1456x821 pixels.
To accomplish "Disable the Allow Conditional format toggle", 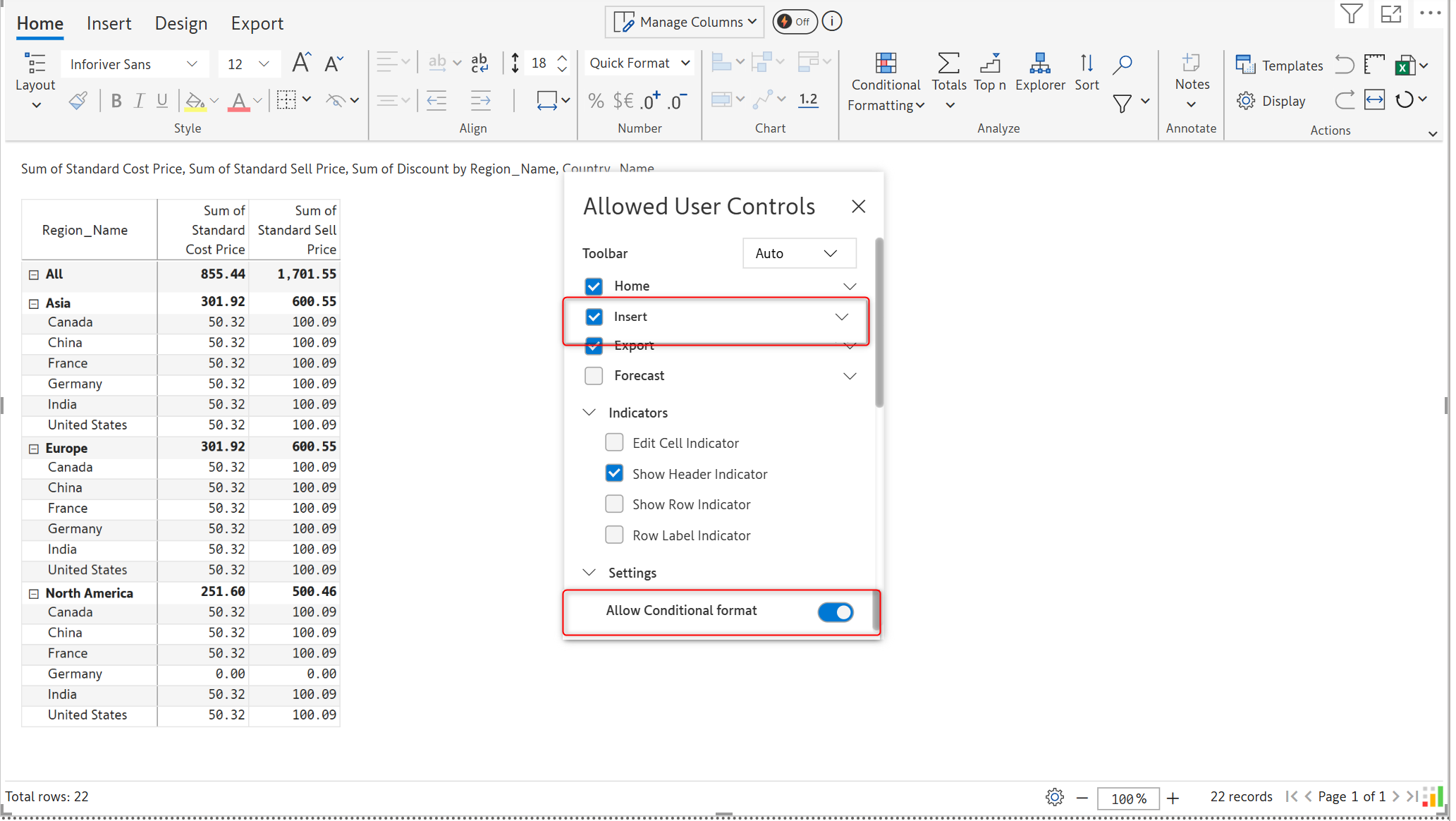I will [835, 612].
